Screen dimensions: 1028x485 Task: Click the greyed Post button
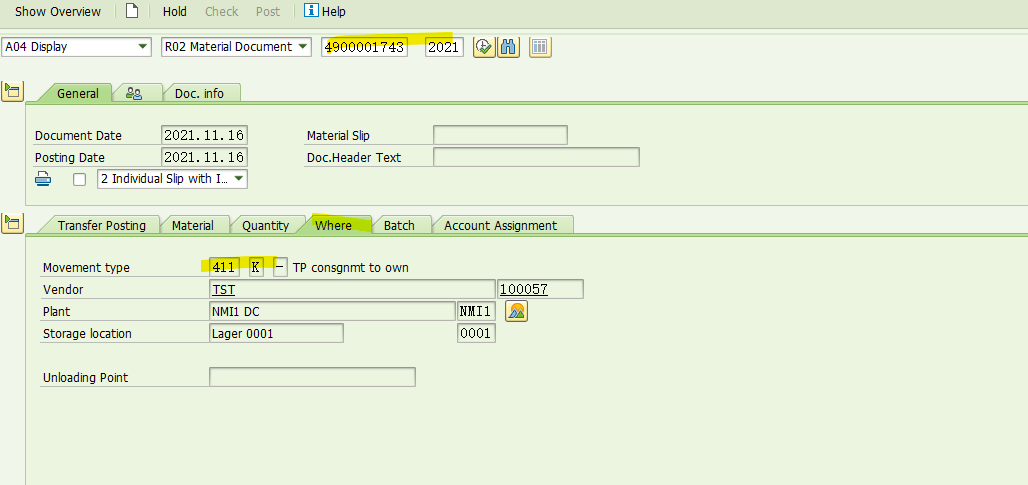pyautogui.click(x=268, y=11)
